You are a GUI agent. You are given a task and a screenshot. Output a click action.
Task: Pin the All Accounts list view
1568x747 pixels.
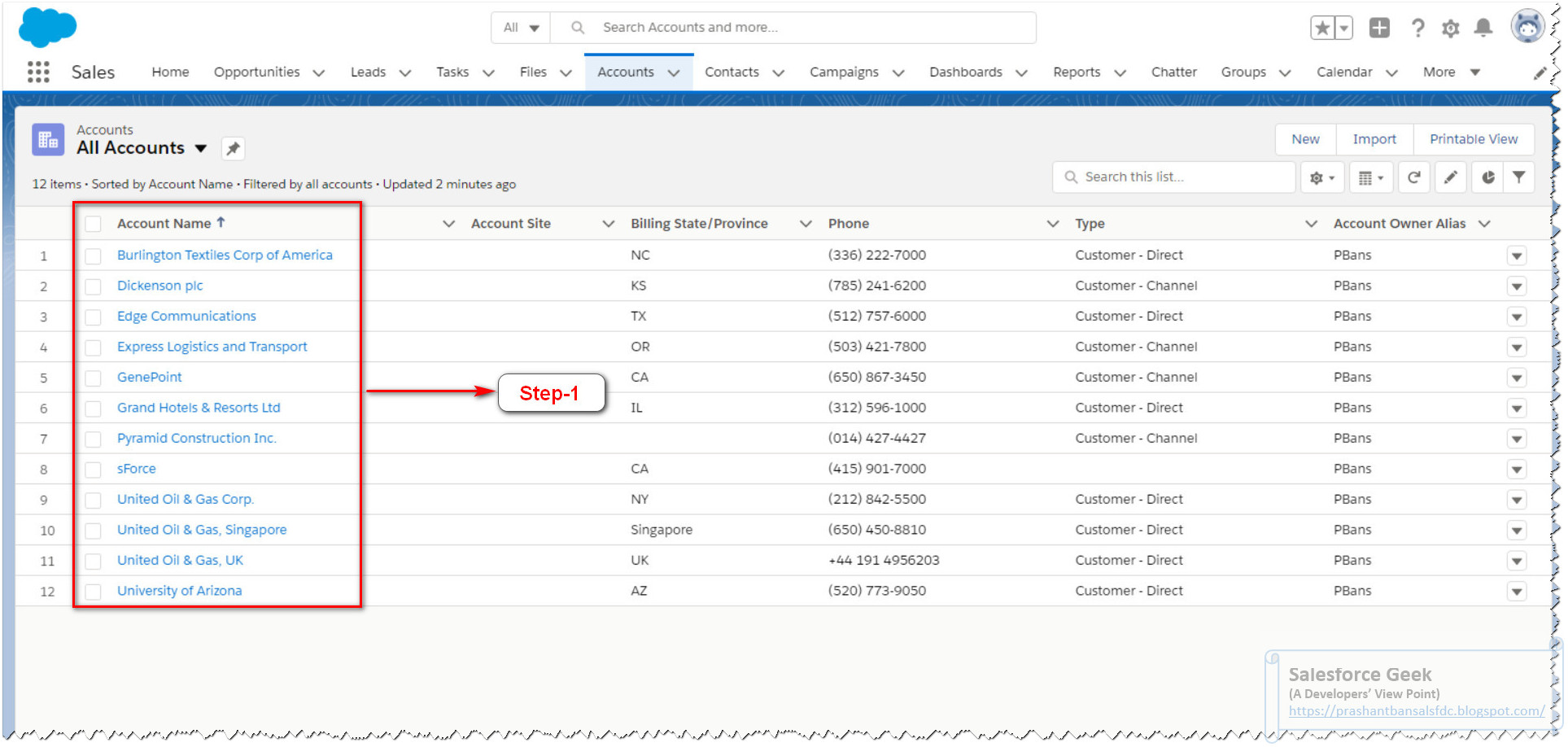(233, 148)
